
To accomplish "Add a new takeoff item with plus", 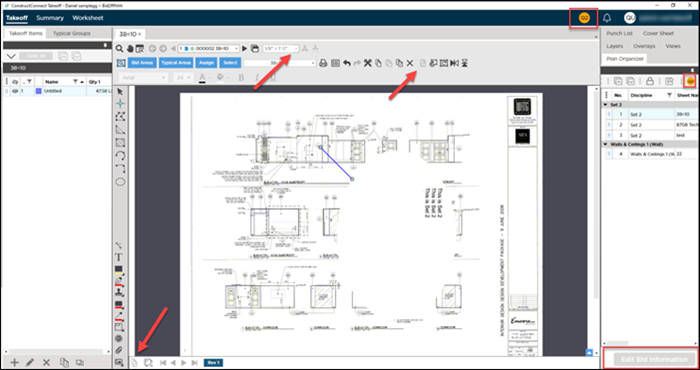I will (x=14, y=362).
